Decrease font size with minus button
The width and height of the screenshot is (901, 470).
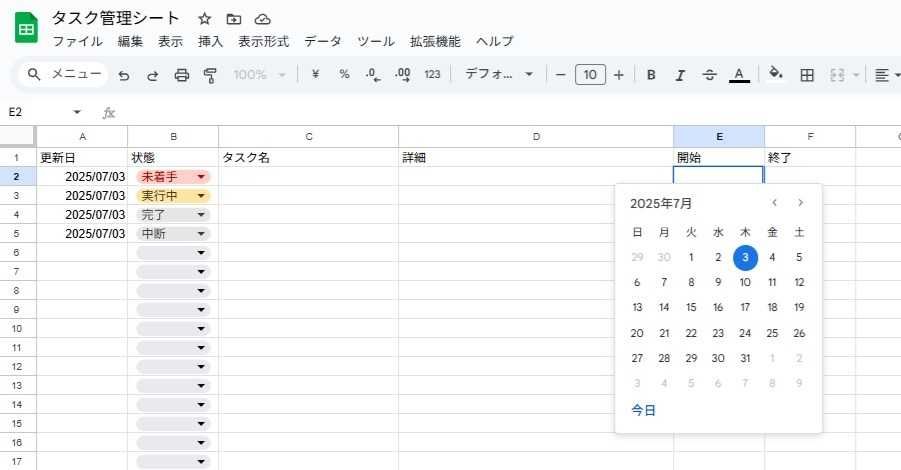pos(561,75)
